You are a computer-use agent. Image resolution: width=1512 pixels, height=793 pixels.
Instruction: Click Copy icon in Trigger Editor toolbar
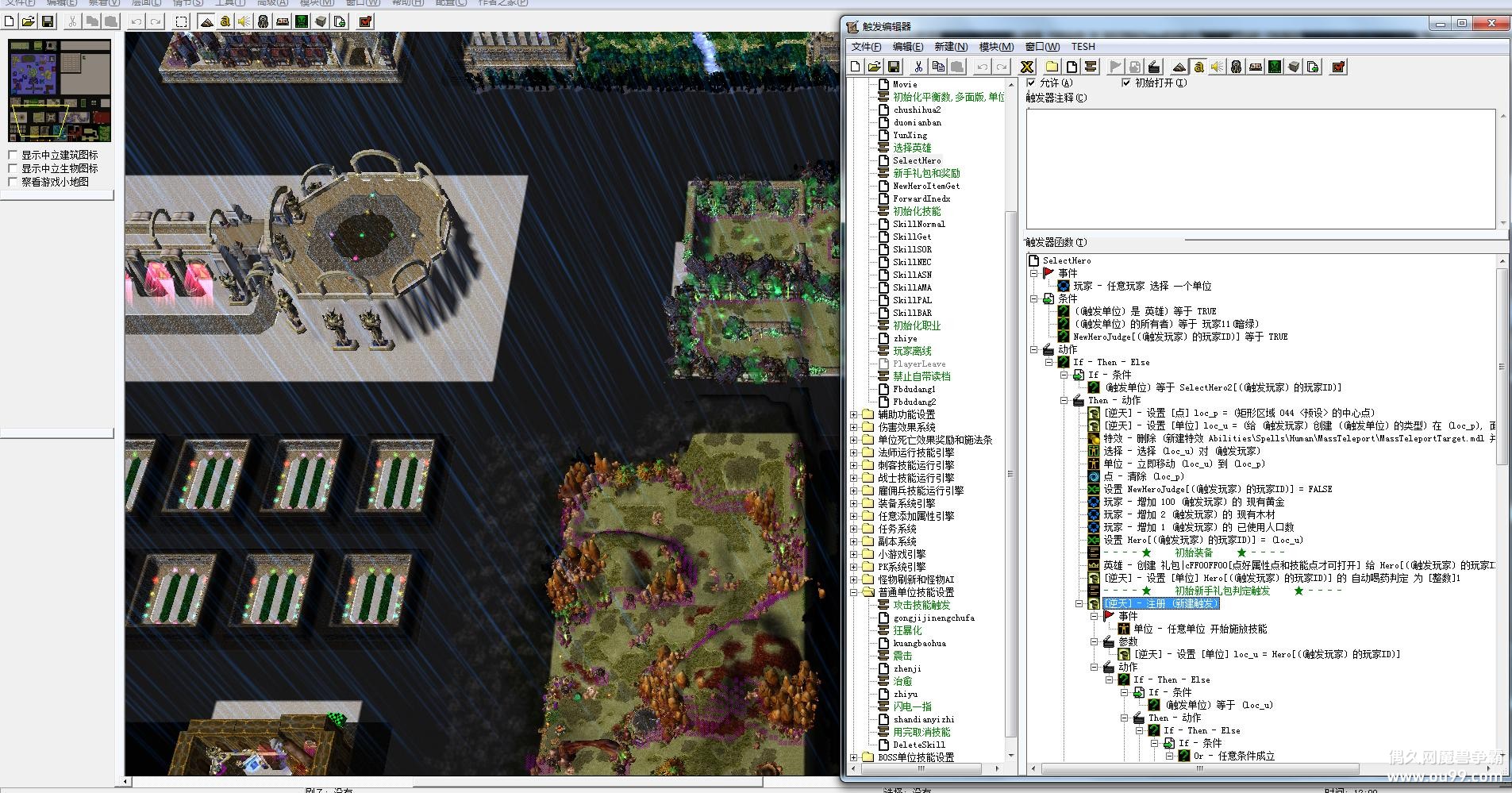click(x=938, y=67)
